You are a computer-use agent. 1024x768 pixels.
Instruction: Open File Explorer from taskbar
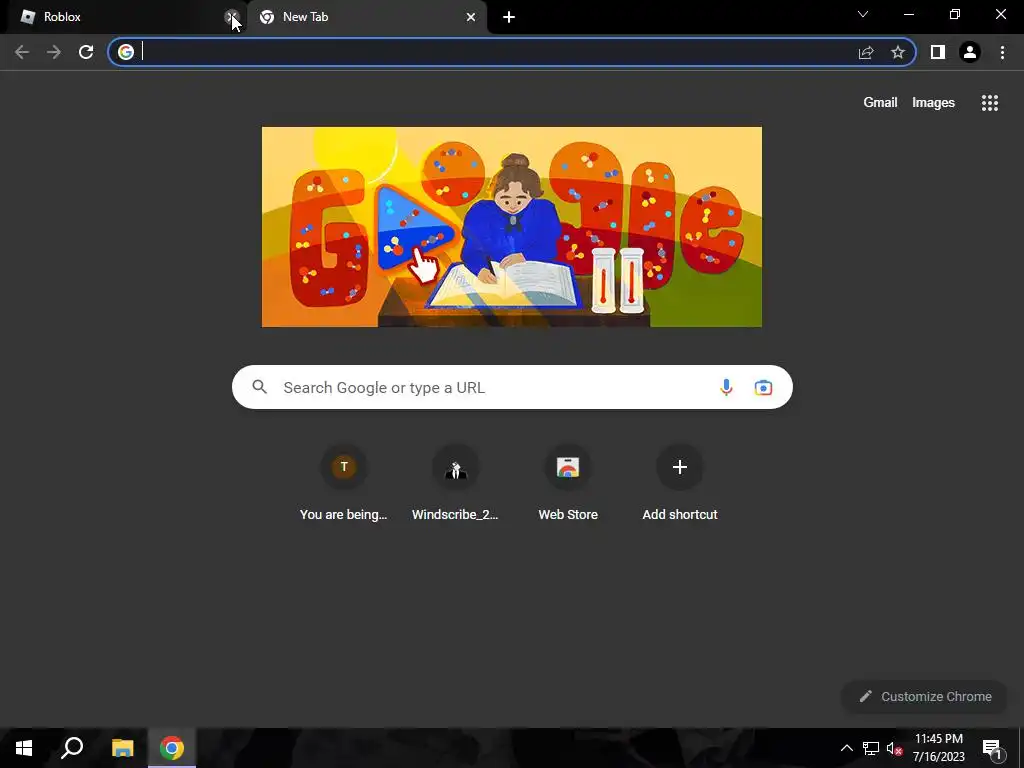122,748
